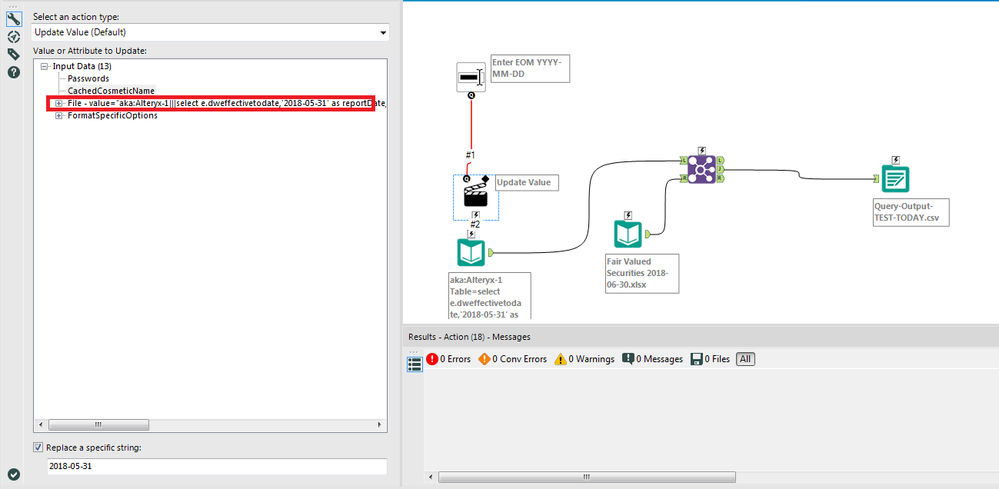Click the results list view icon

(414, 364)
